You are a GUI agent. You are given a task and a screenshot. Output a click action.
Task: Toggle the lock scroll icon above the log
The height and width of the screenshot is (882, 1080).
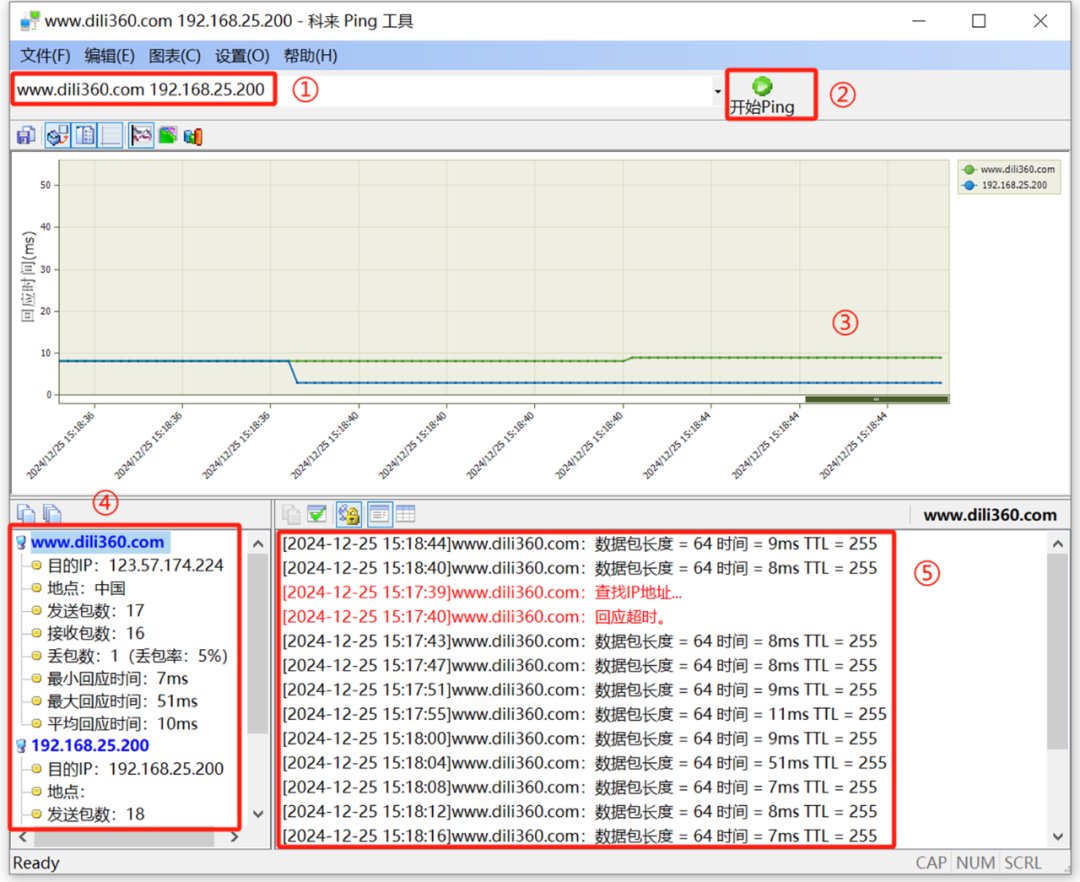[x=349, y=514]
